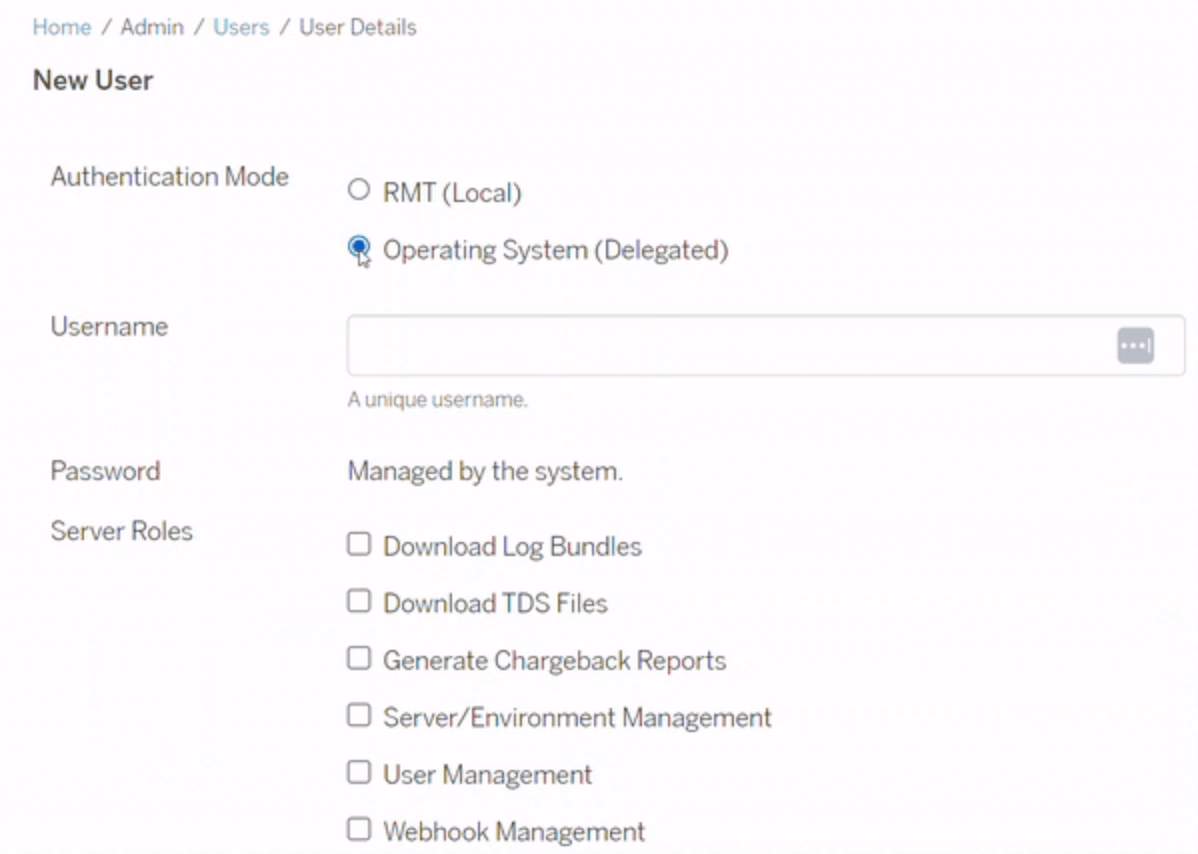Toggle the User Management checkbox

click(358, 773)
